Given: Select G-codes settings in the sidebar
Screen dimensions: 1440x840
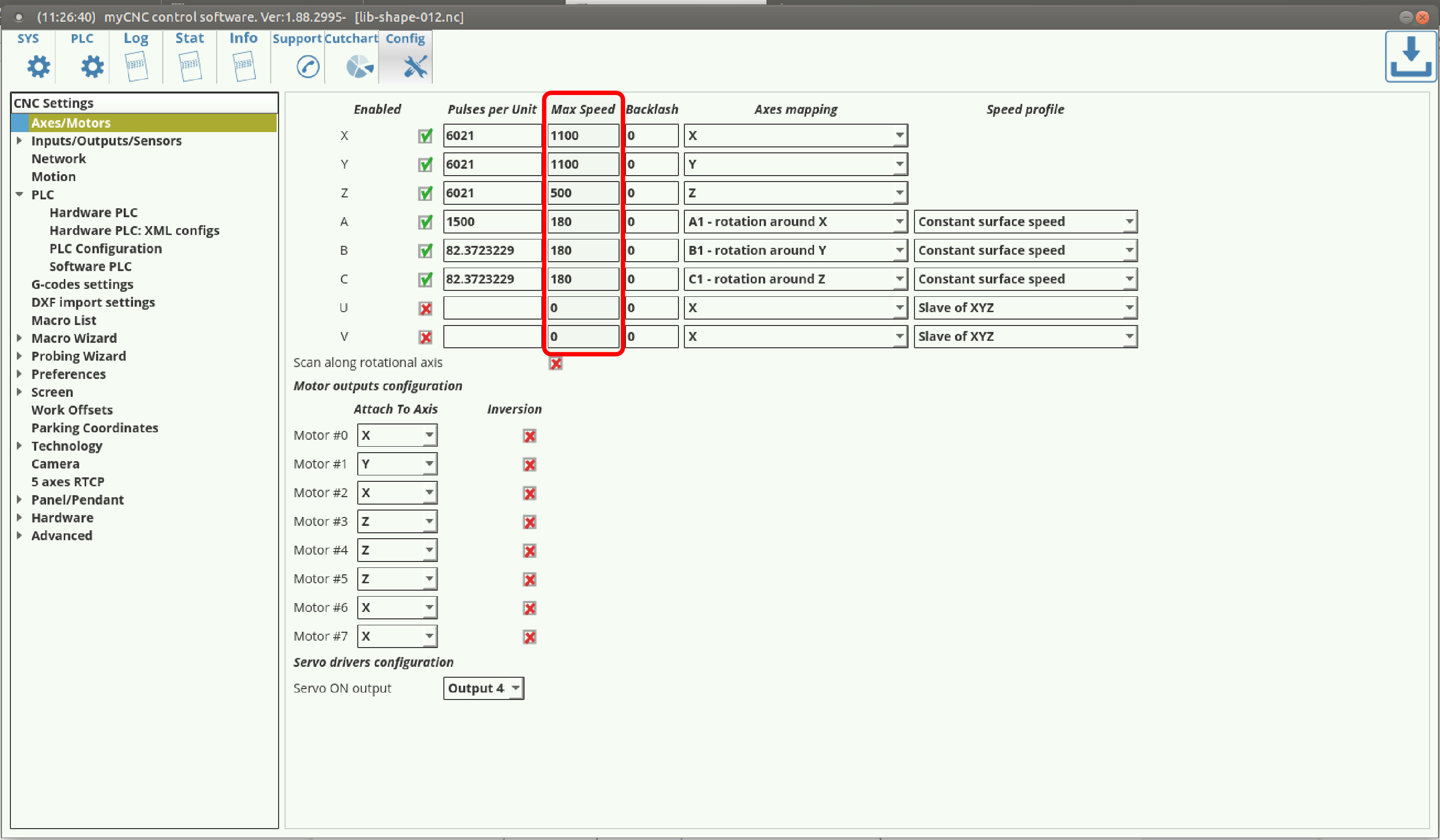Looking at the screenshot, I should point(82,284).
